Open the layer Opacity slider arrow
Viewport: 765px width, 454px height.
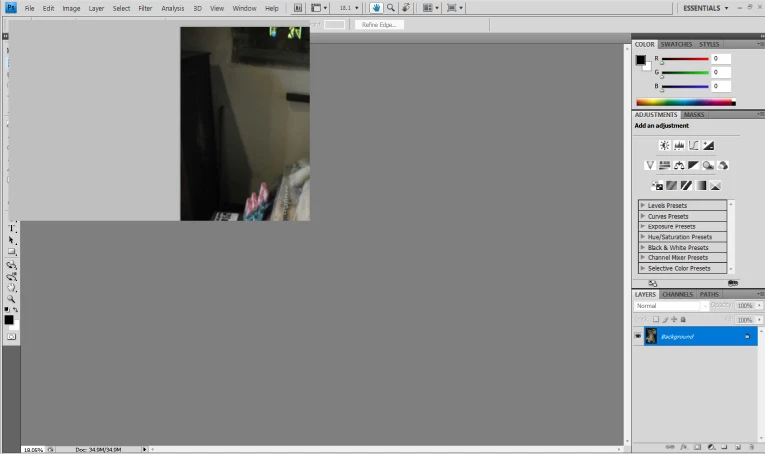(759, 305)
